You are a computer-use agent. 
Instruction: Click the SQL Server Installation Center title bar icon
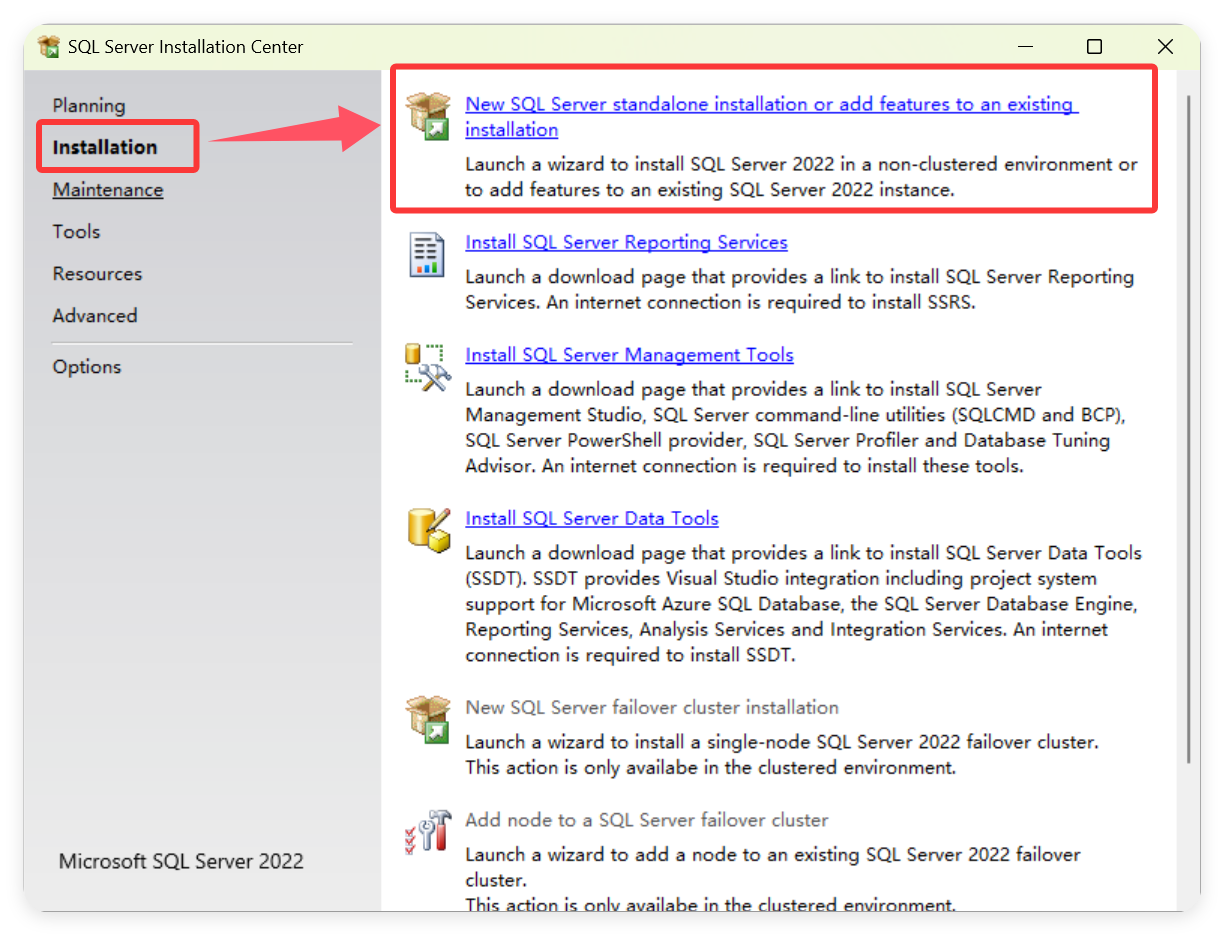(x=49, y=47)
